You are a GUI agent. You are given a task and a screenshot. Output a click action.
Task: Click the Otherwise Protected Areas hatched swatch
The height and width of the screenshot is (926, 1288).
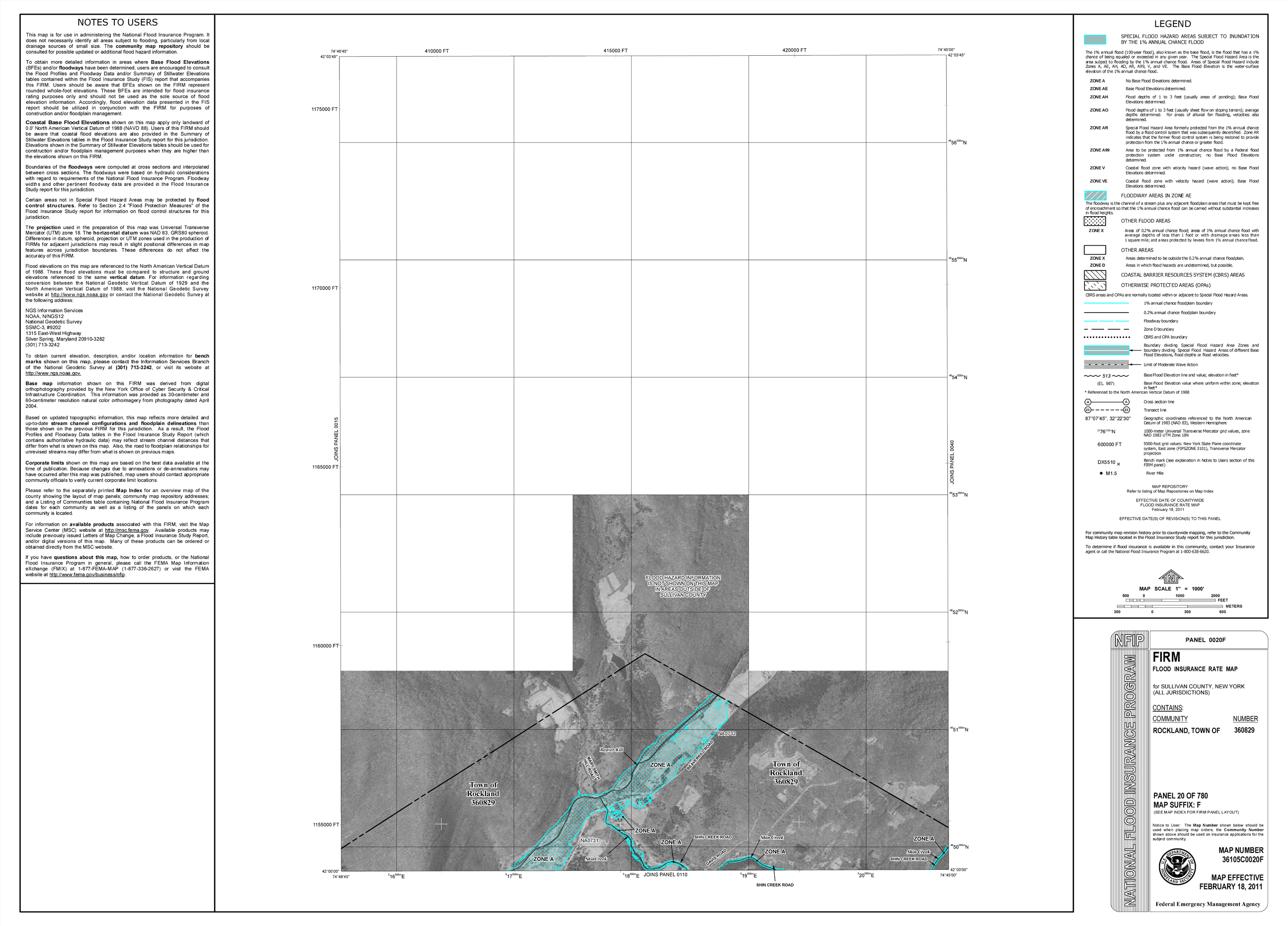tap(1095, 286)
